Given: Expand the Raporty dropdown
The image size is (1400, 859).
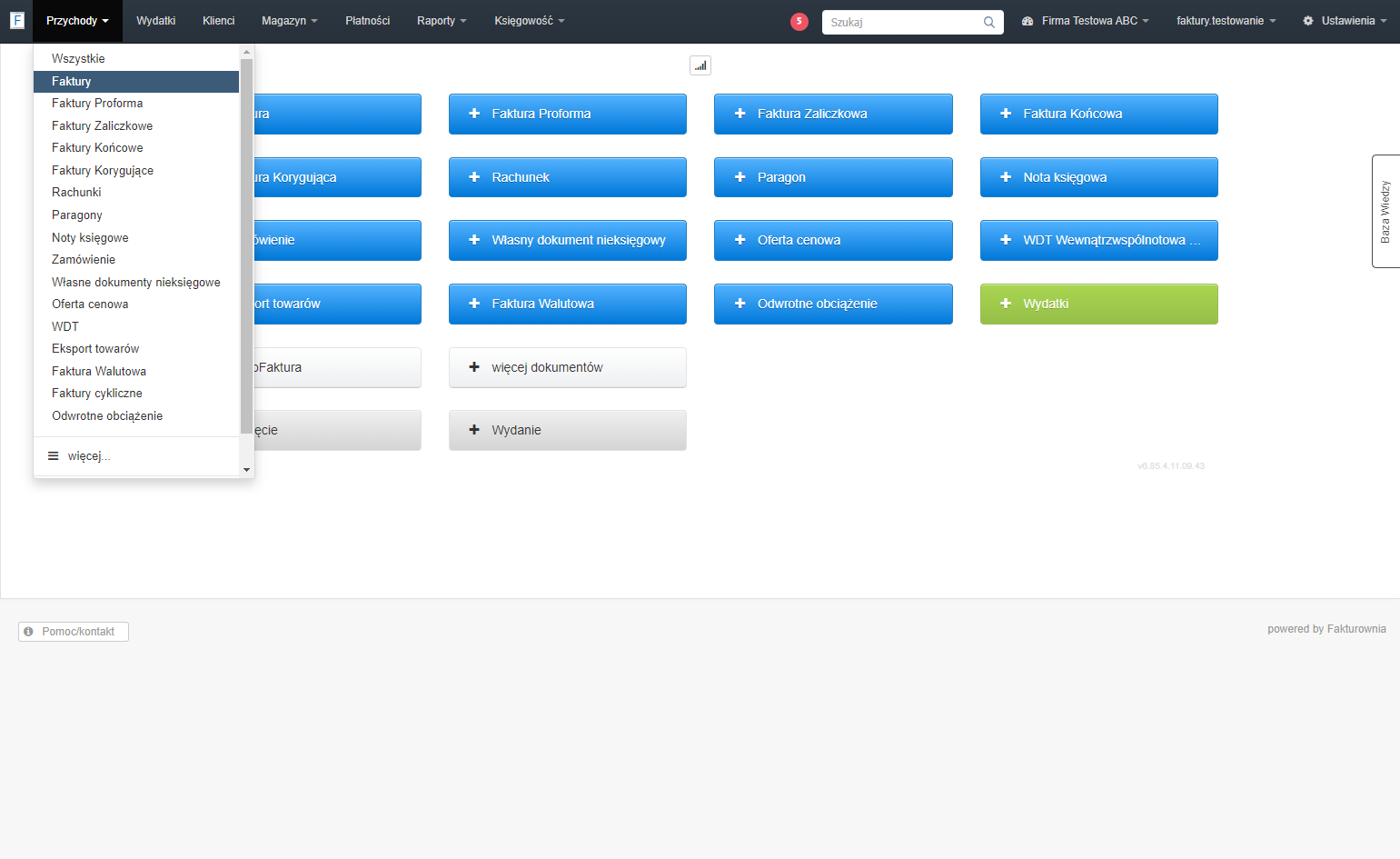Looking at the screenshot, I should pyautogui.click(x=442, y=21).
